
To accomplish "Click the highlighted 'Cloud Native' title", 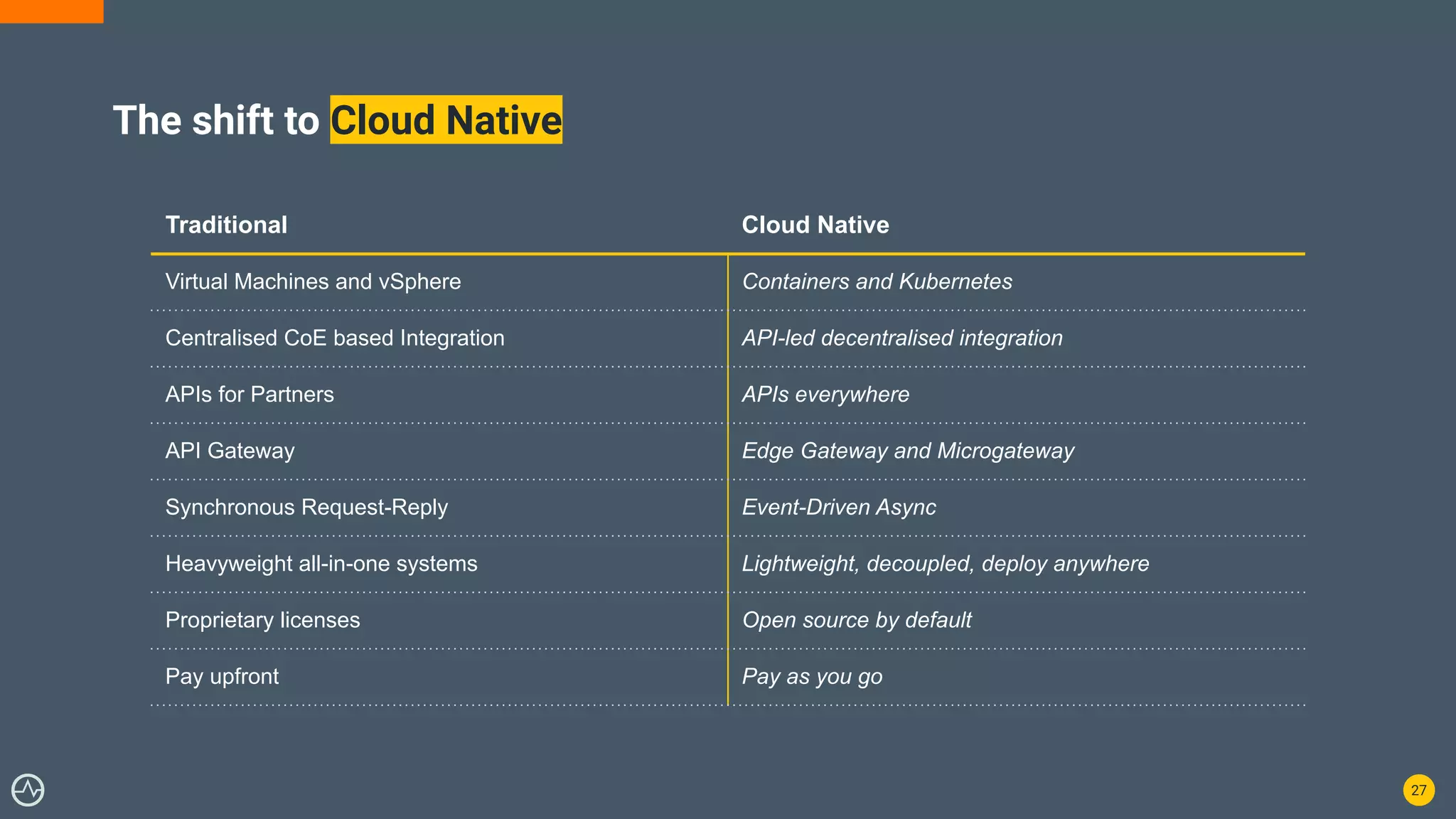I will 446,119.
